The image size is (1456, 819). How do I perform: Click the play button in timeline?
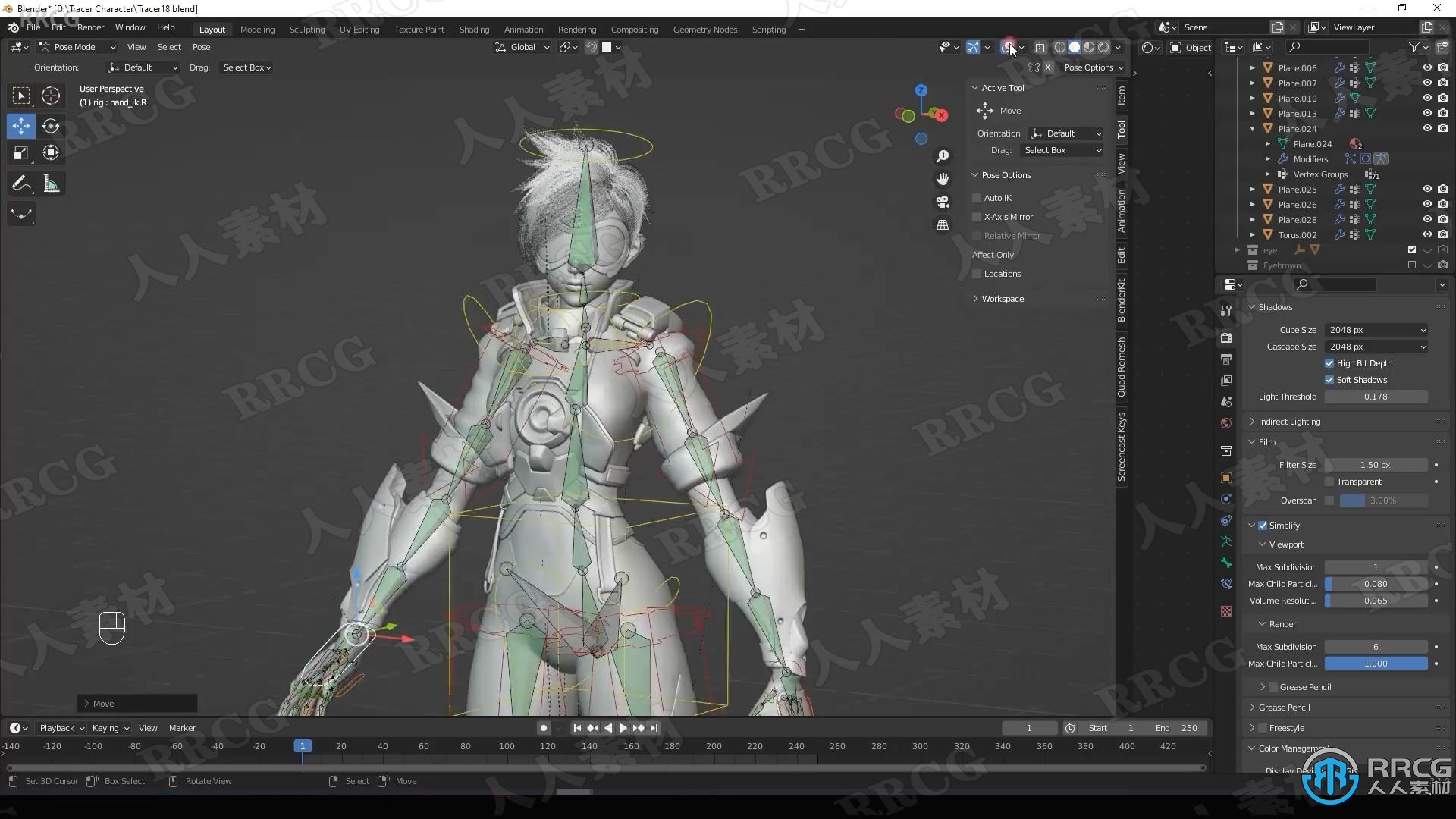tap(622, 728)
